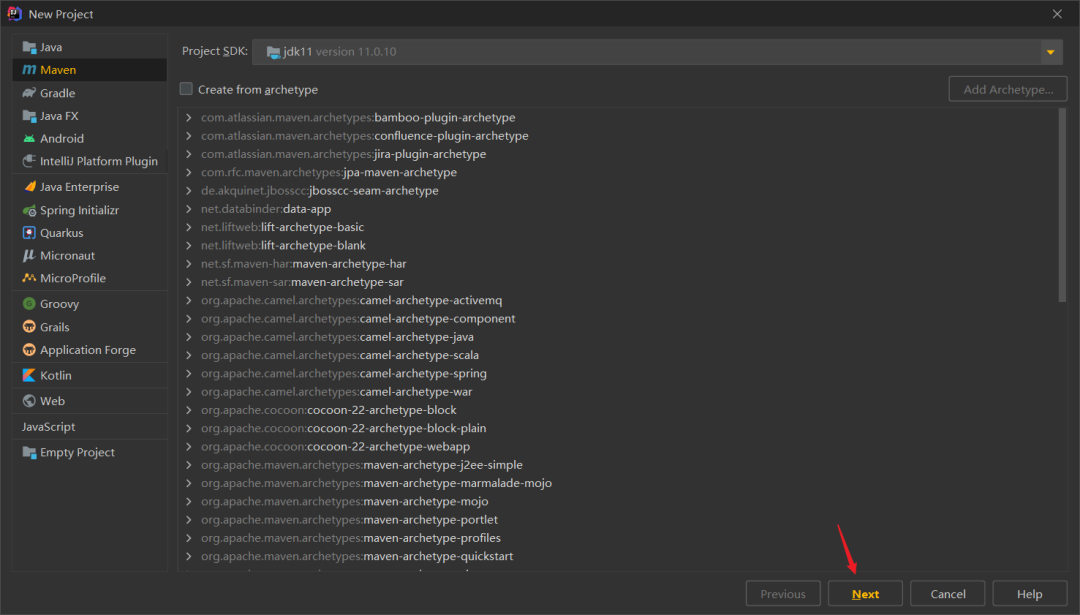The width and height of the screenshot is (1080, 615).
Task: Click the Java FX folder icon
Action: click(29, 116)
